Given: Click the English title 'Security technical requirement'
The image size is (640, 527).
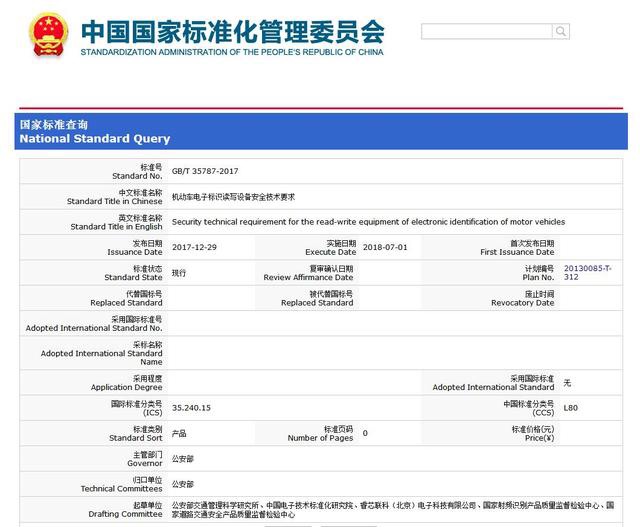Looking at the screenshot, I should click(x=368, y=222).
